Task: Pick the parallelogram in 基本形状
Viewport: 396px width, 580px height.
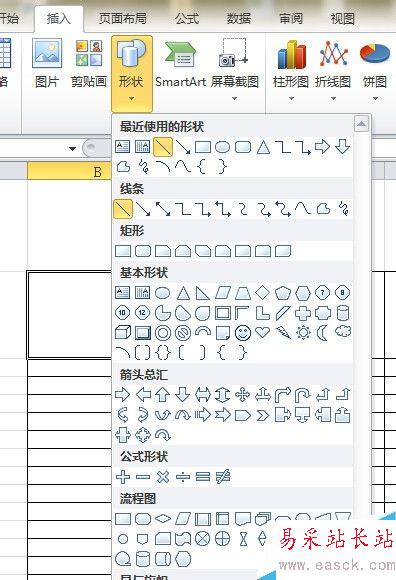Action: [x=223, y=293]
